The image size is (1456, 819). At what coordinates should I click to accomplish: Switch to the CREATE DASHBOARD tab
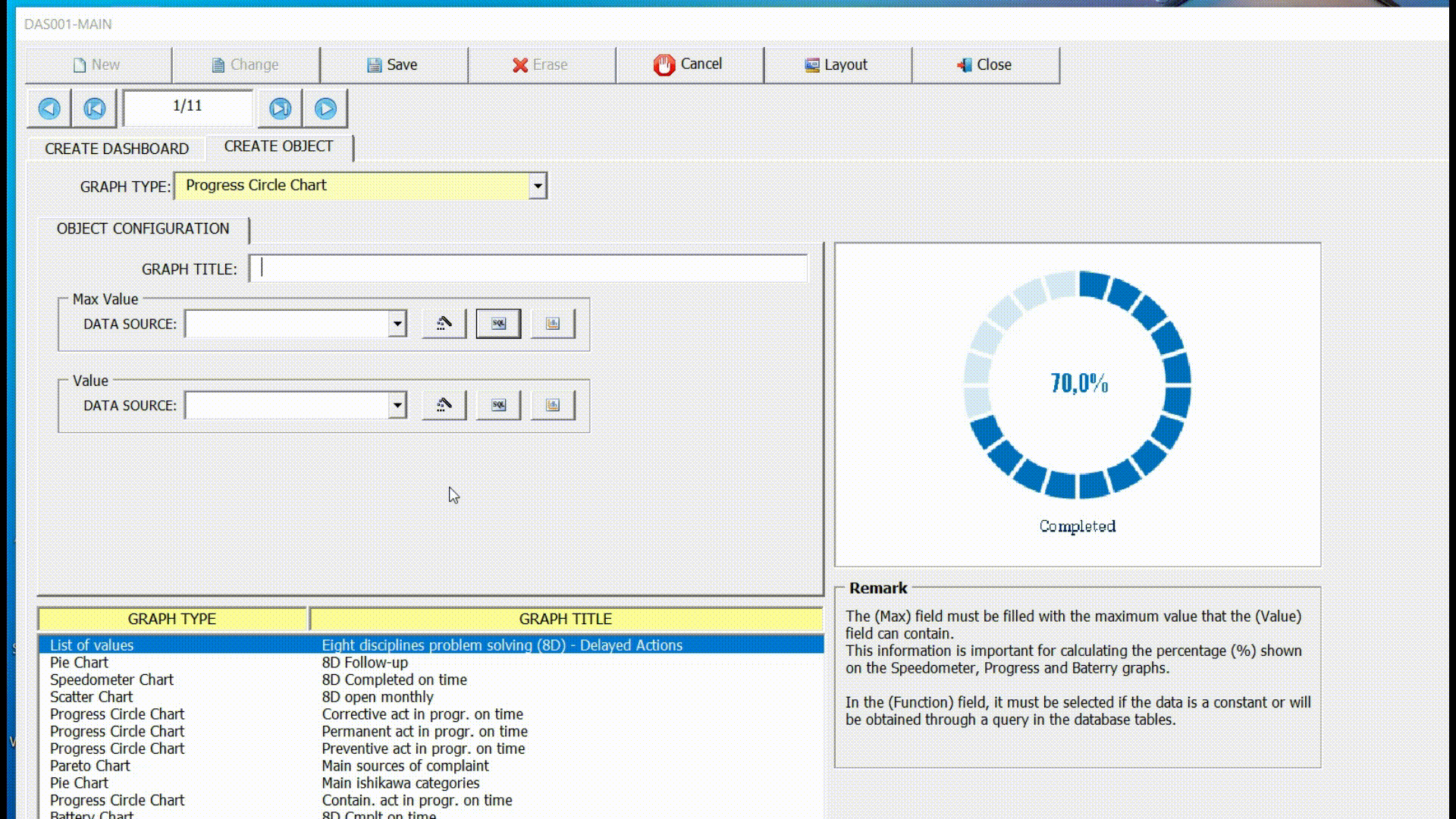[x=117, y=148]
